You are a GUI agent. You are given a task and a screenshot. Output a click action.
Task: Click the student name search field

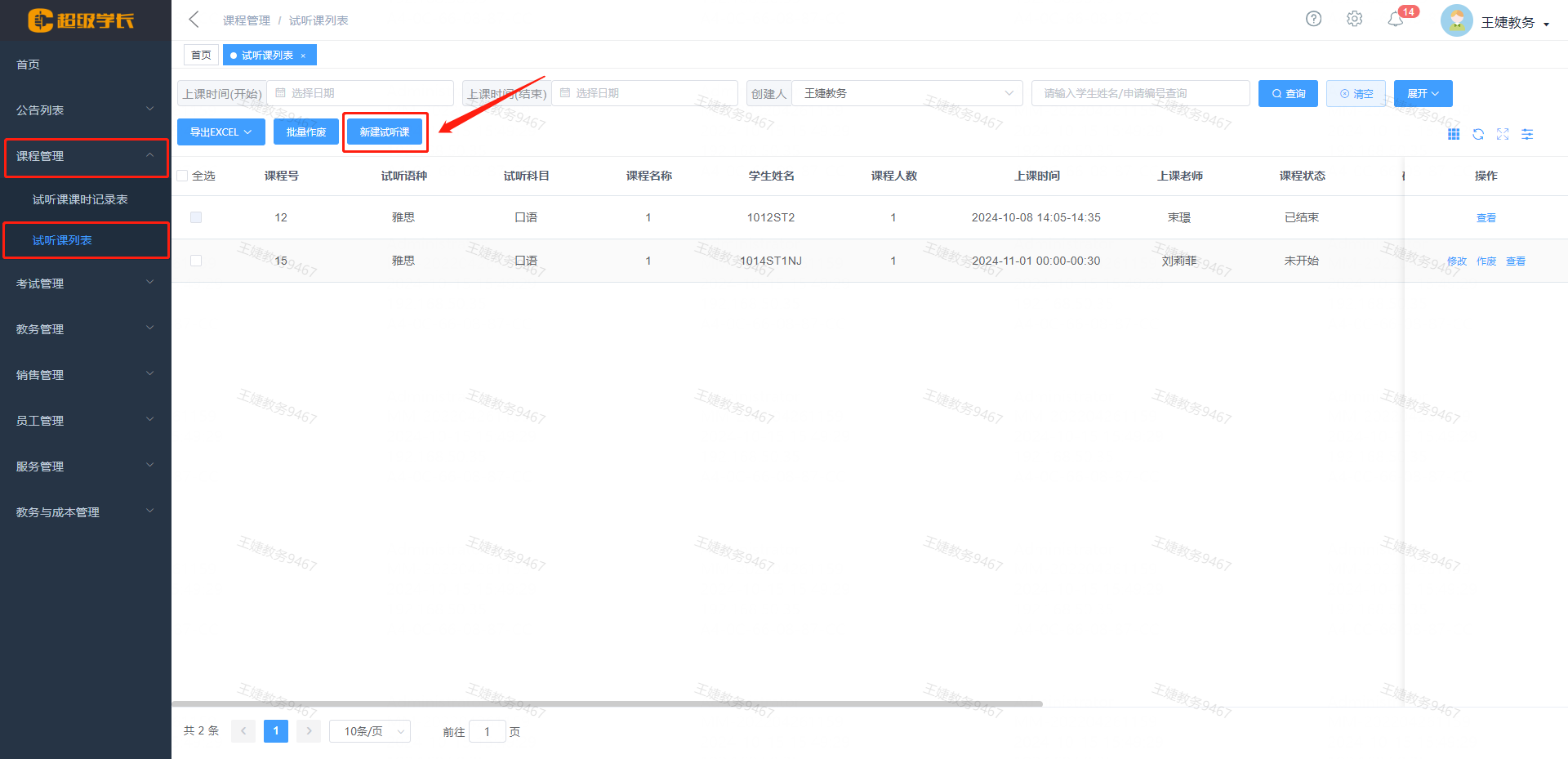[1140, 93]
